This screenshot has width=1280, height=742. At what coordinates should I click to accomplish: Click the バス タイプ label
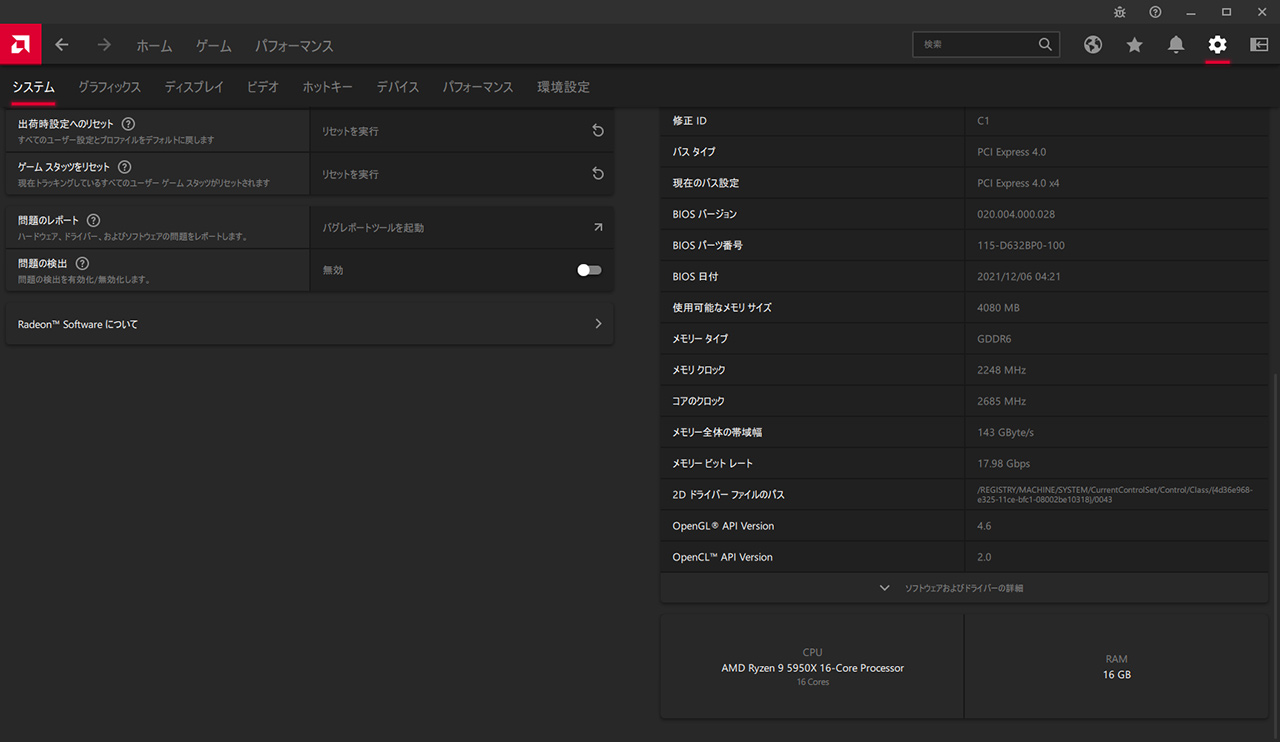pyautogui.click(x=694, y=152)
